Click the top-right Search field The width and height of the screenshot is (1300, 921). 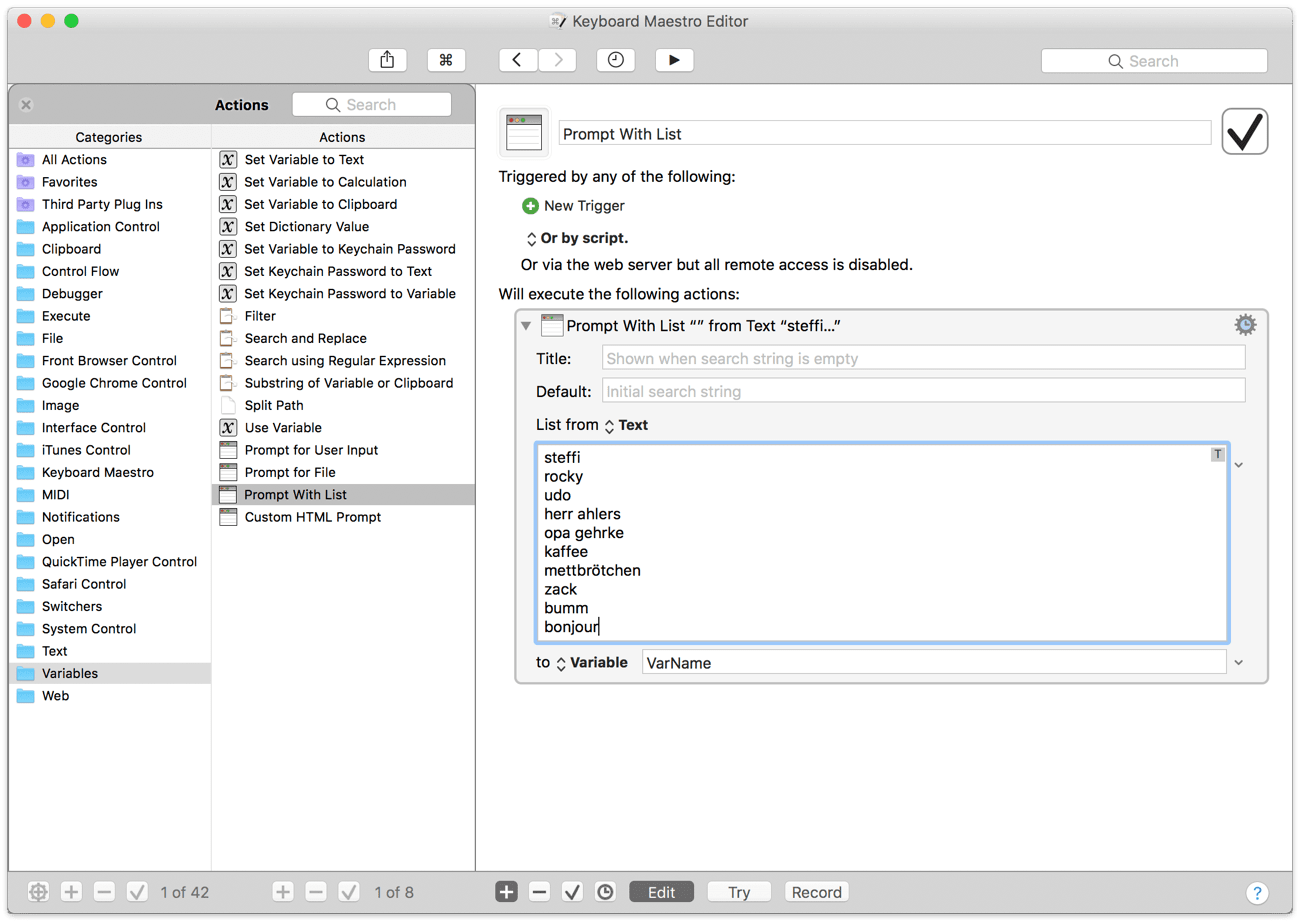(1154, 61)
